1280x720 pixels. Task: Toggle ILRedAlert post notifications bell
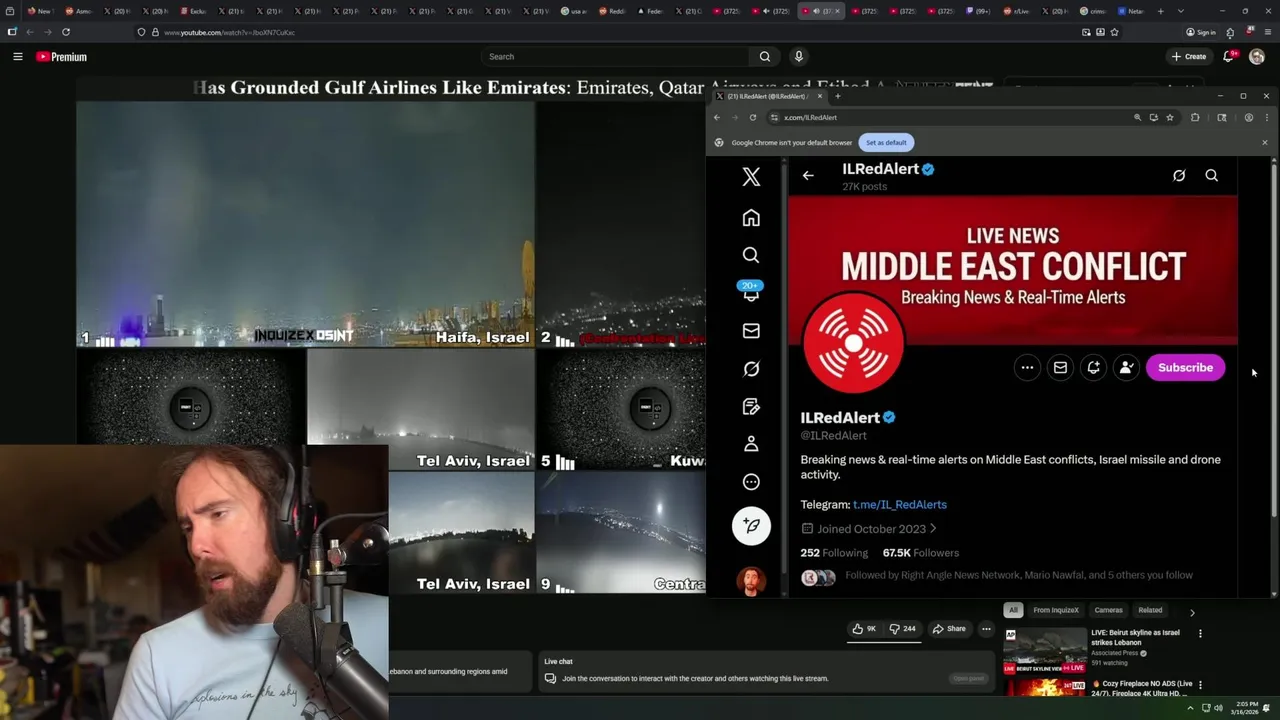click(x=1093, y=368)
